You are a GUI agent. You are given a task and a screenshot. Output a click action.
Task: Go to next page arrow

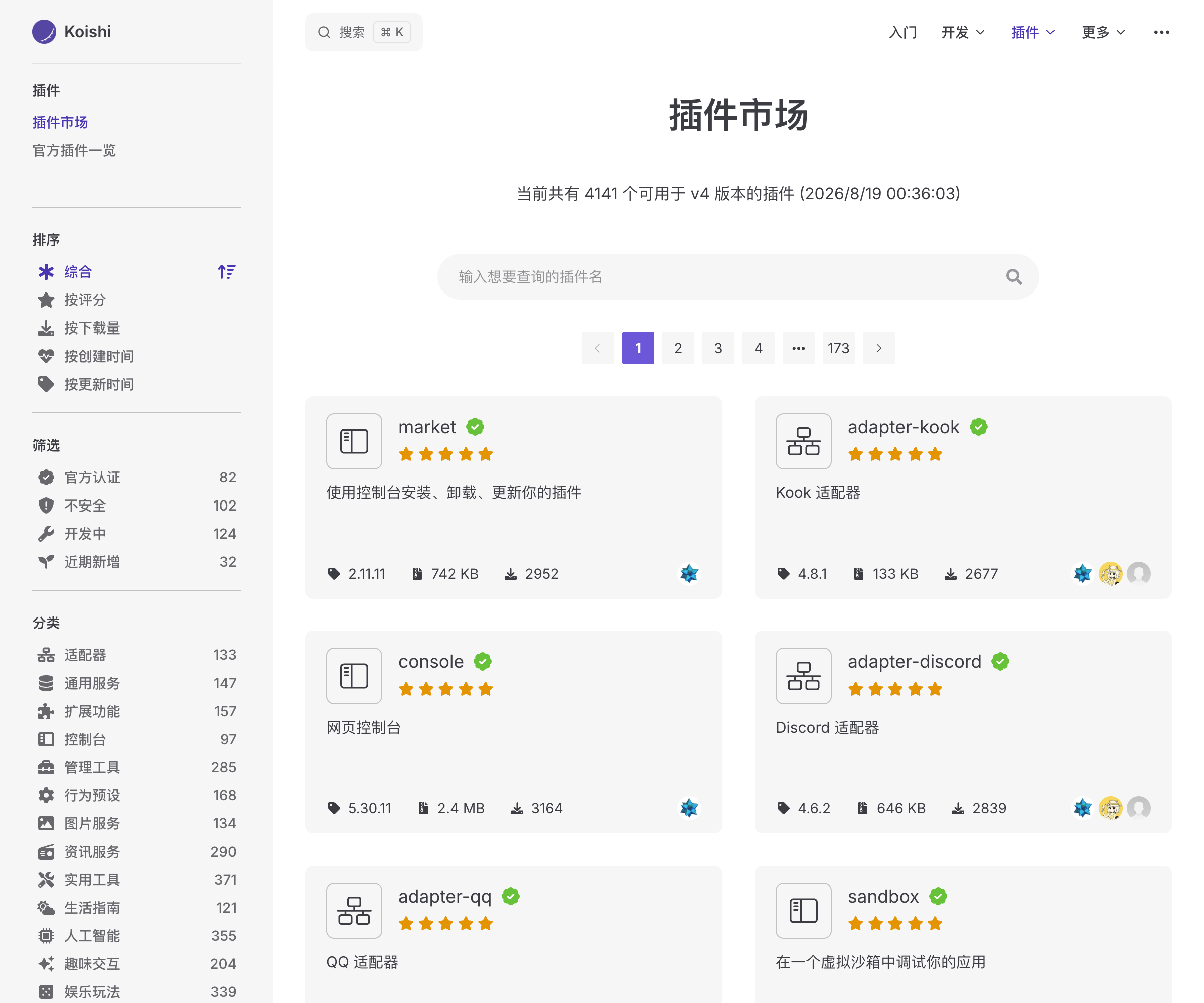[x=878, y=348]
